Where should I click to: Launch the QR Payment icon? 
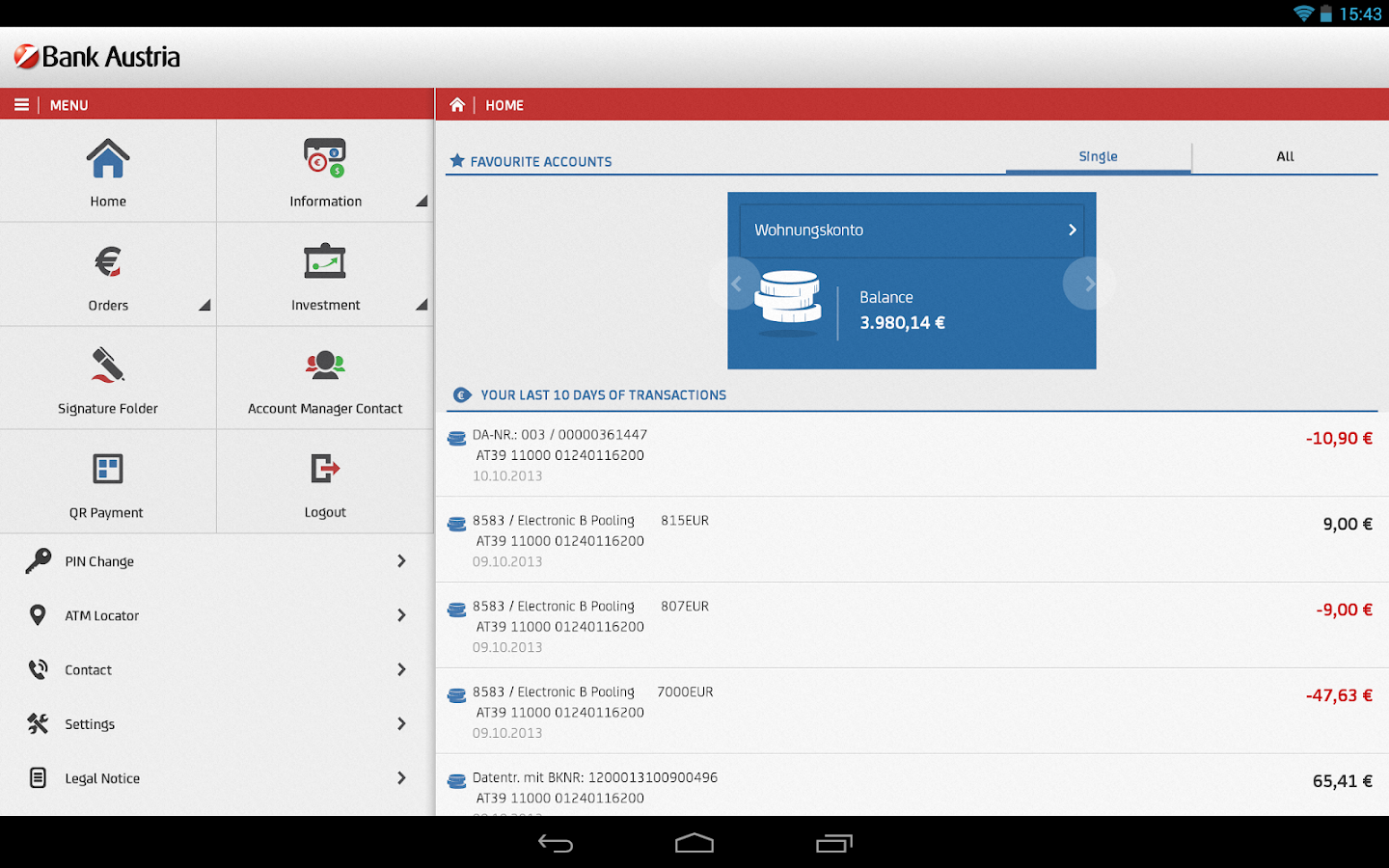(108, 469)
